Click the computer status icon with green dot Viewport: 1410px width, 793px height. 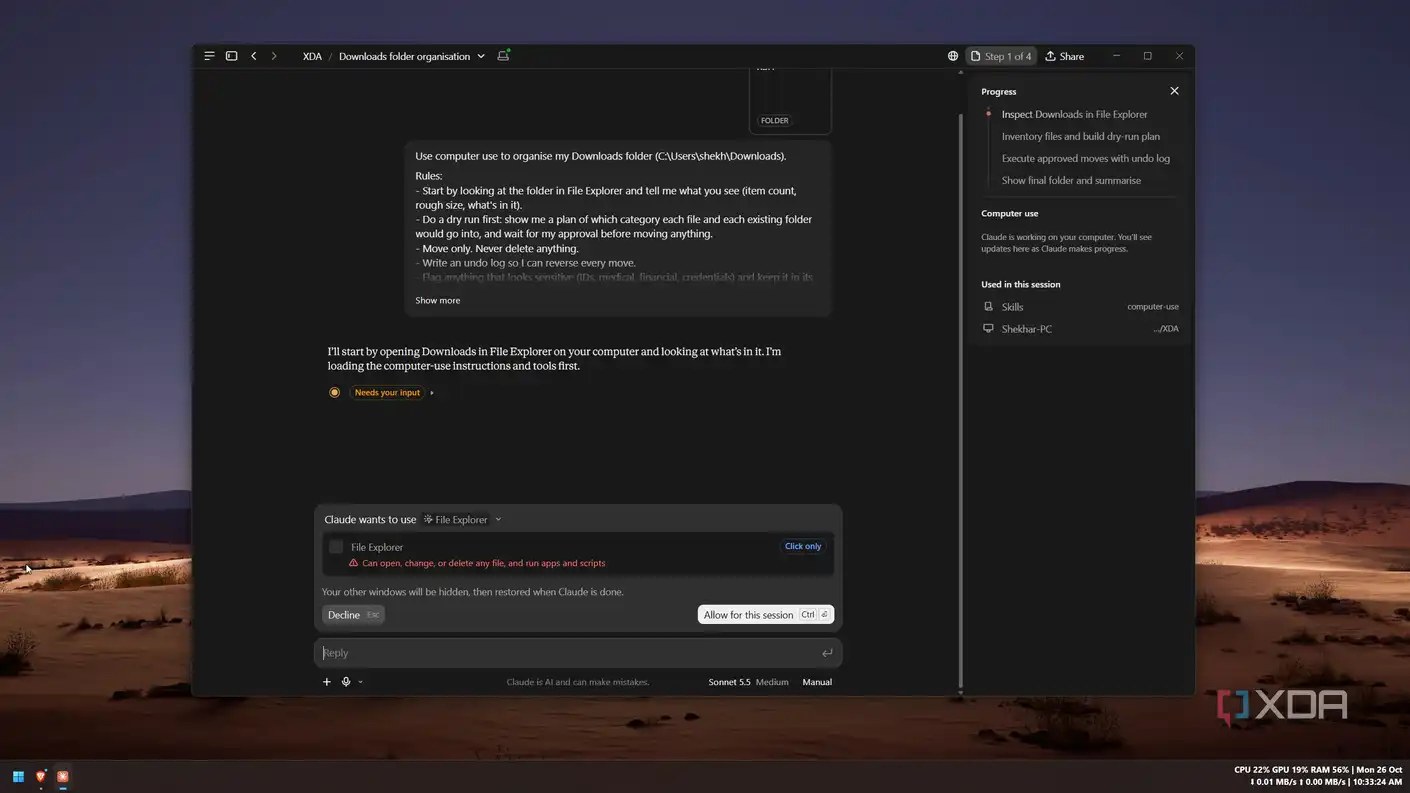click(503, 55)
